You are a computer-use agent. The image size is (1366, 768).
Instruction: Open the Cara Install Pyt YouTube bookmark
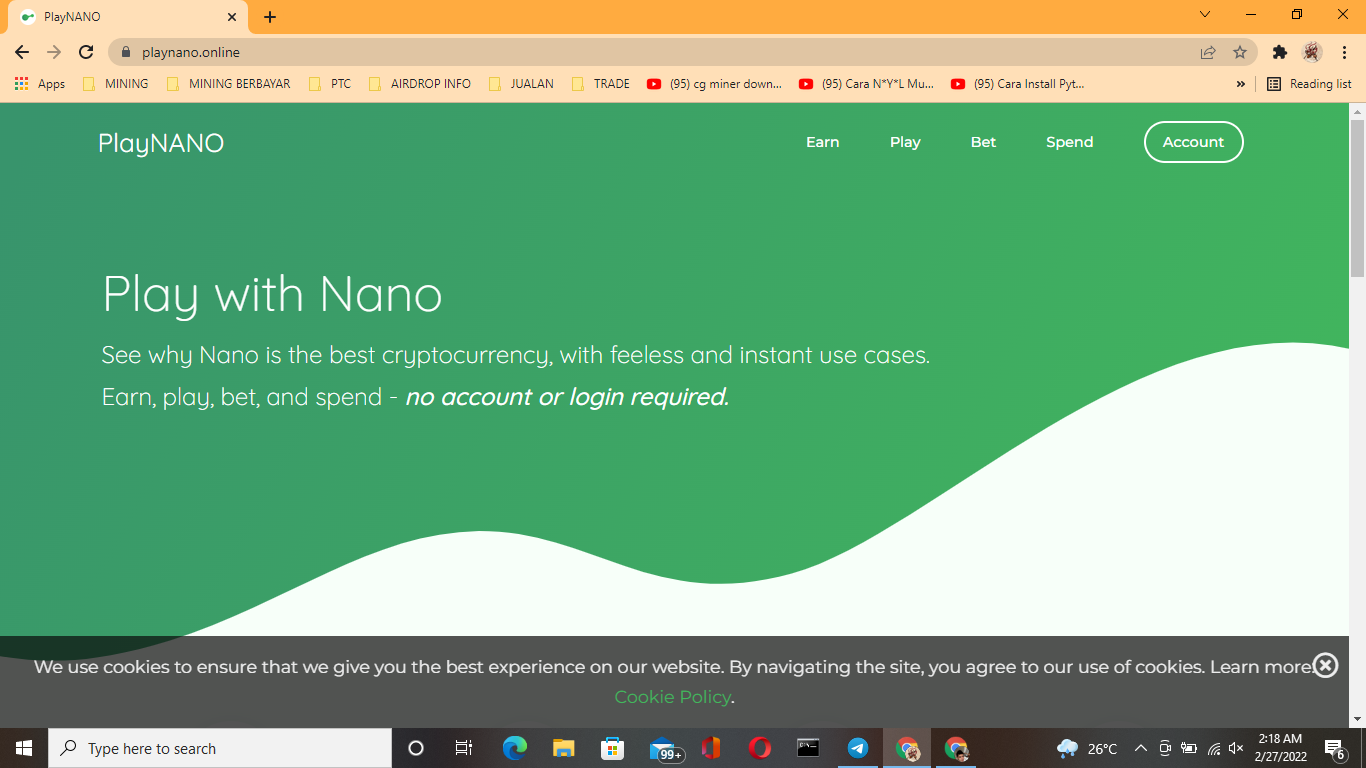tap(1018, 84)
